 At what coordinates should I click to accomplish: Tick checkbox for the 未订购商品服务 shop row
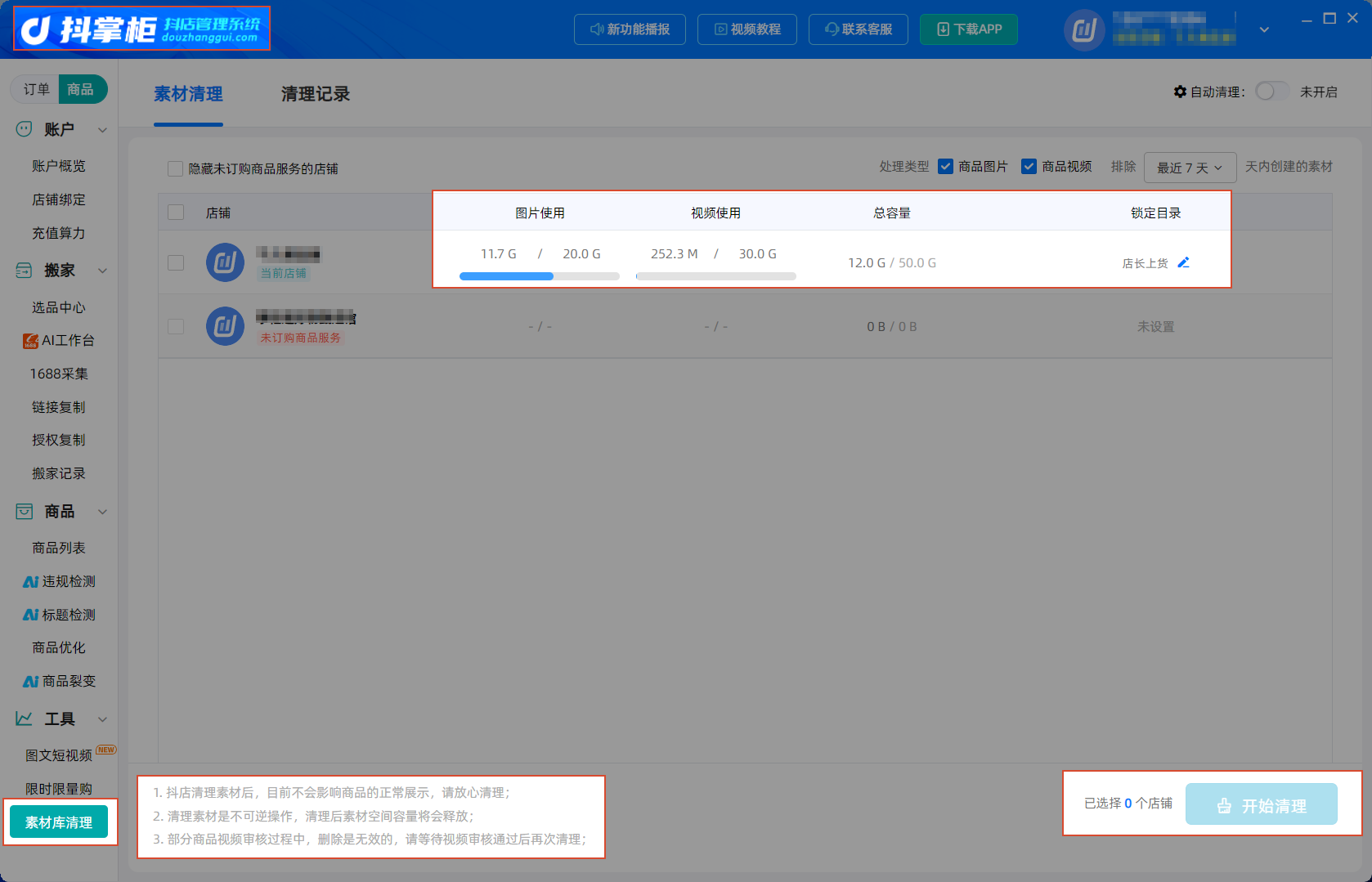tap(176, 326)
